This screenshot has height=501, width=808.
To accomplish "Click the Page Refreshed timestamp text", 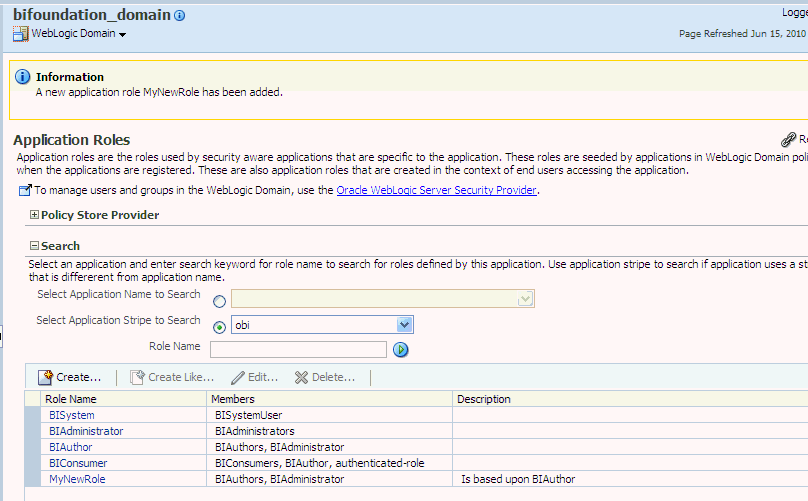I will click(742, 34).
